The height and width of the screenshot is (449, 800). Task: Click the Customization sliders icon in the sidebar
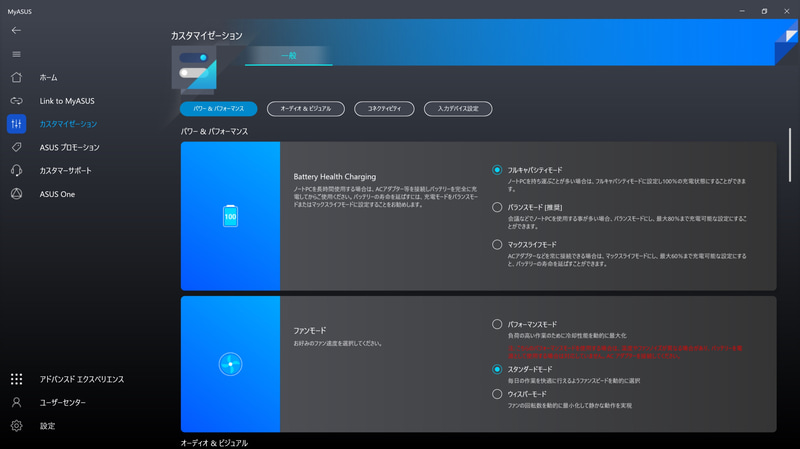pos(16,124)
